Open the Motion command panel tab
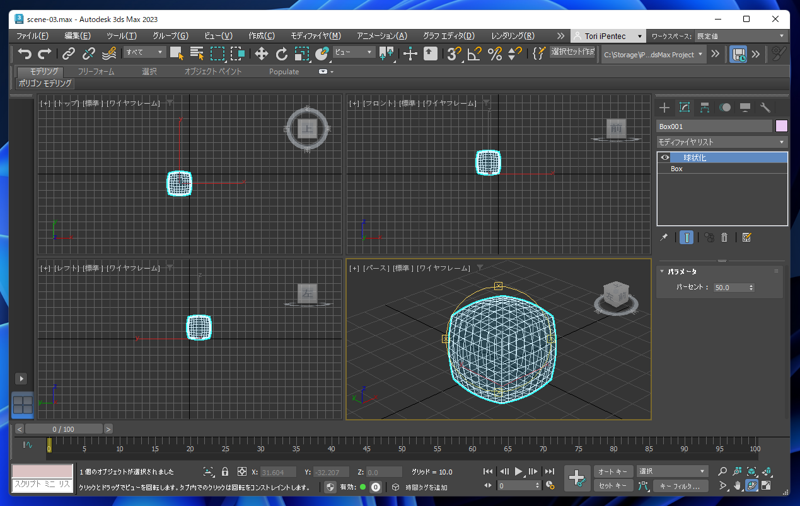Screen dimensions: 800x506 725,108
